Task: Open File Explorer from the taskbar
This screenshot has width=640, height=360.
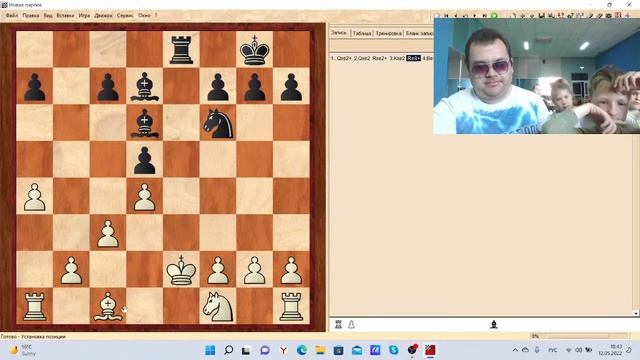Action: click(320, 350)
